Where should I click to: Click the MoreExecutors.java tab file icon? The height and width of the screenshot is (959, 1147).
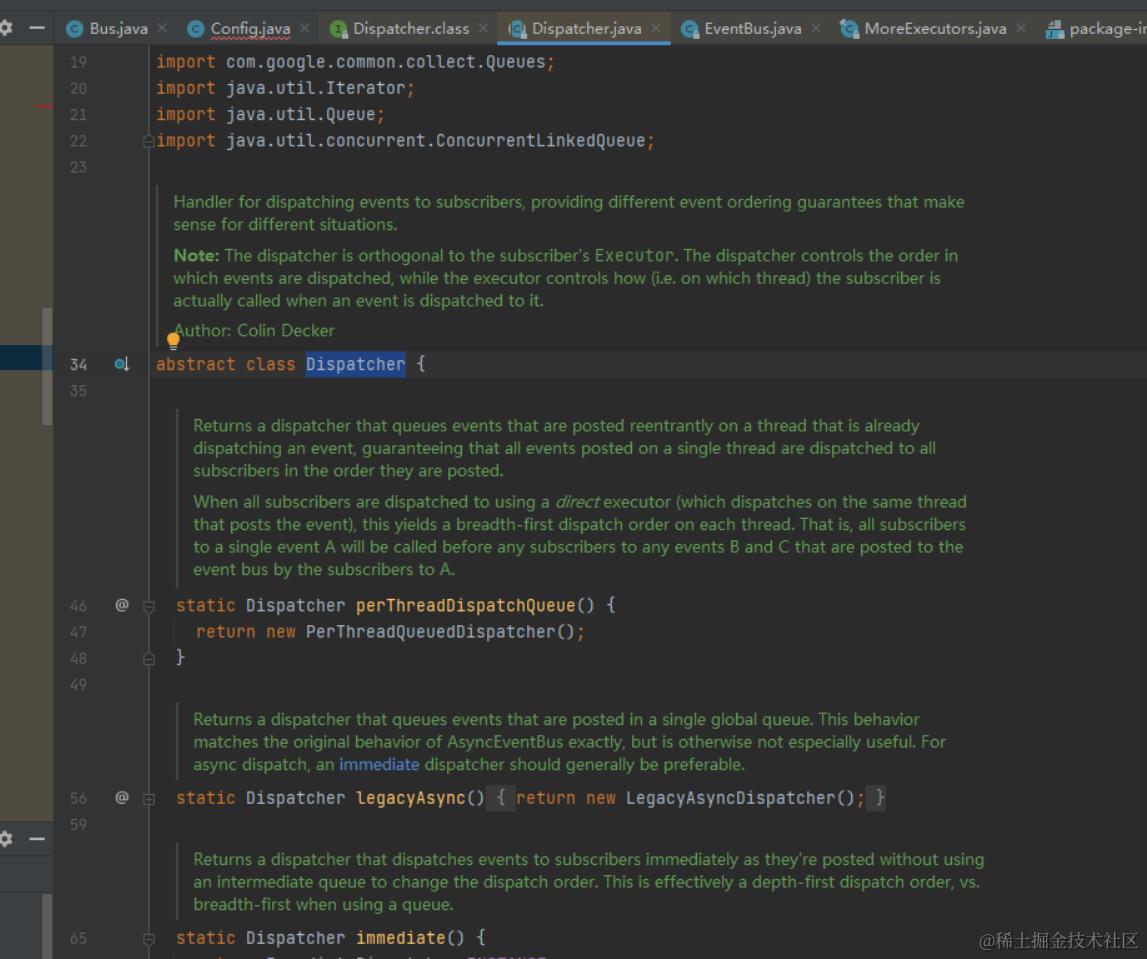850,29
